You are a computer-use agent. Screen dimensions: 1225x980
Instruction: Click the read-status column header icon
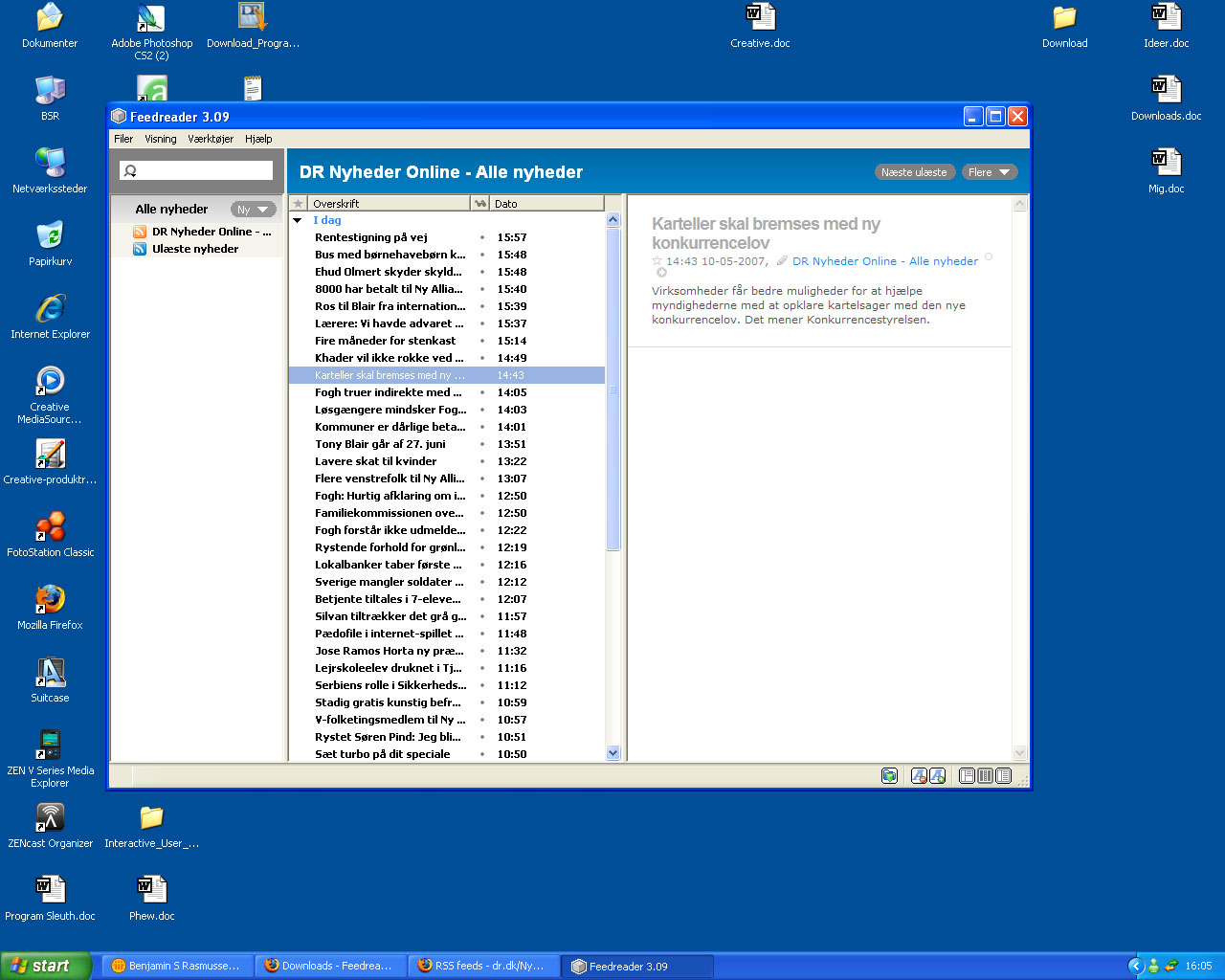click(480, 203)
